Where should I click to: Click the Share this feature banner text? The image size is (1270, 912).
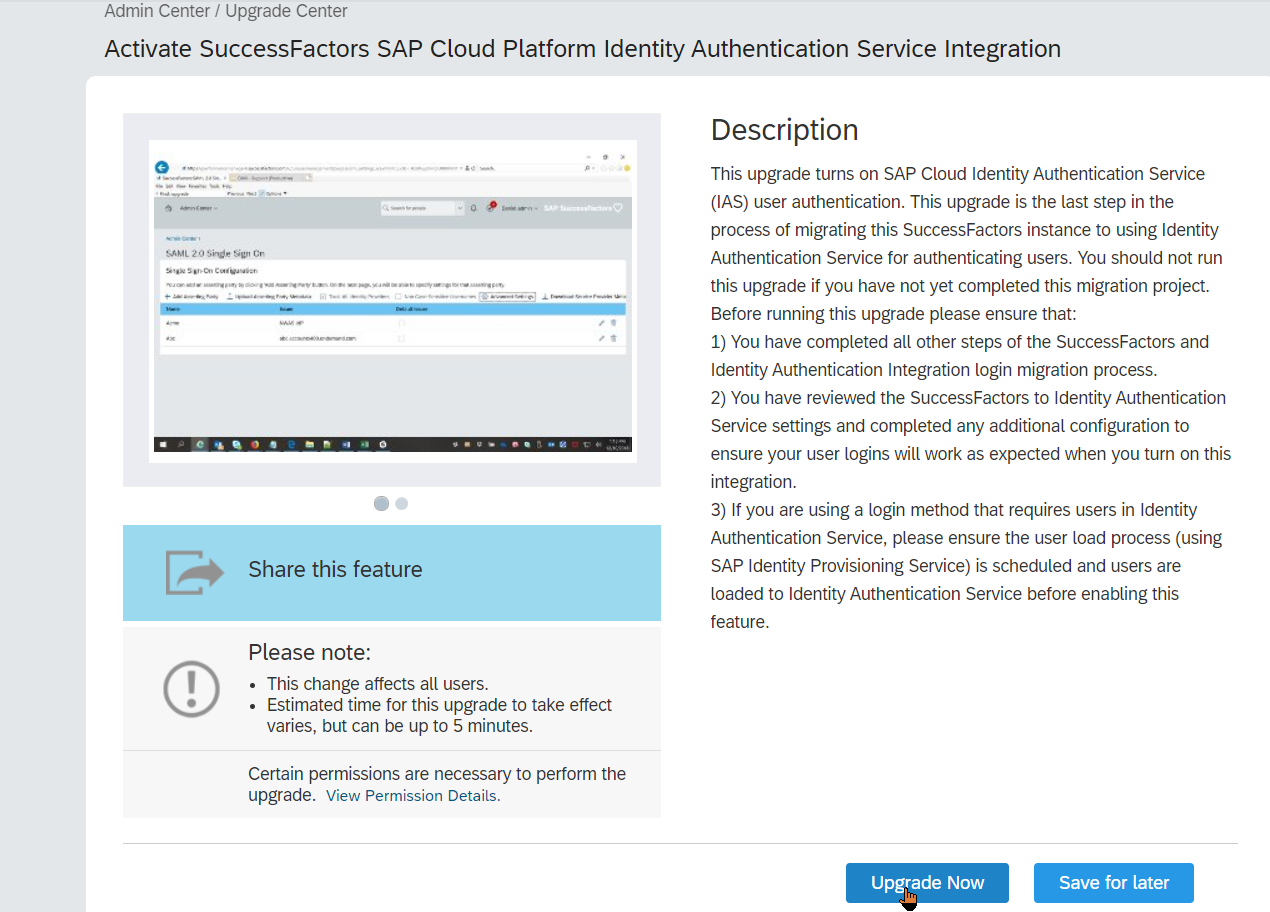(335, 570)
